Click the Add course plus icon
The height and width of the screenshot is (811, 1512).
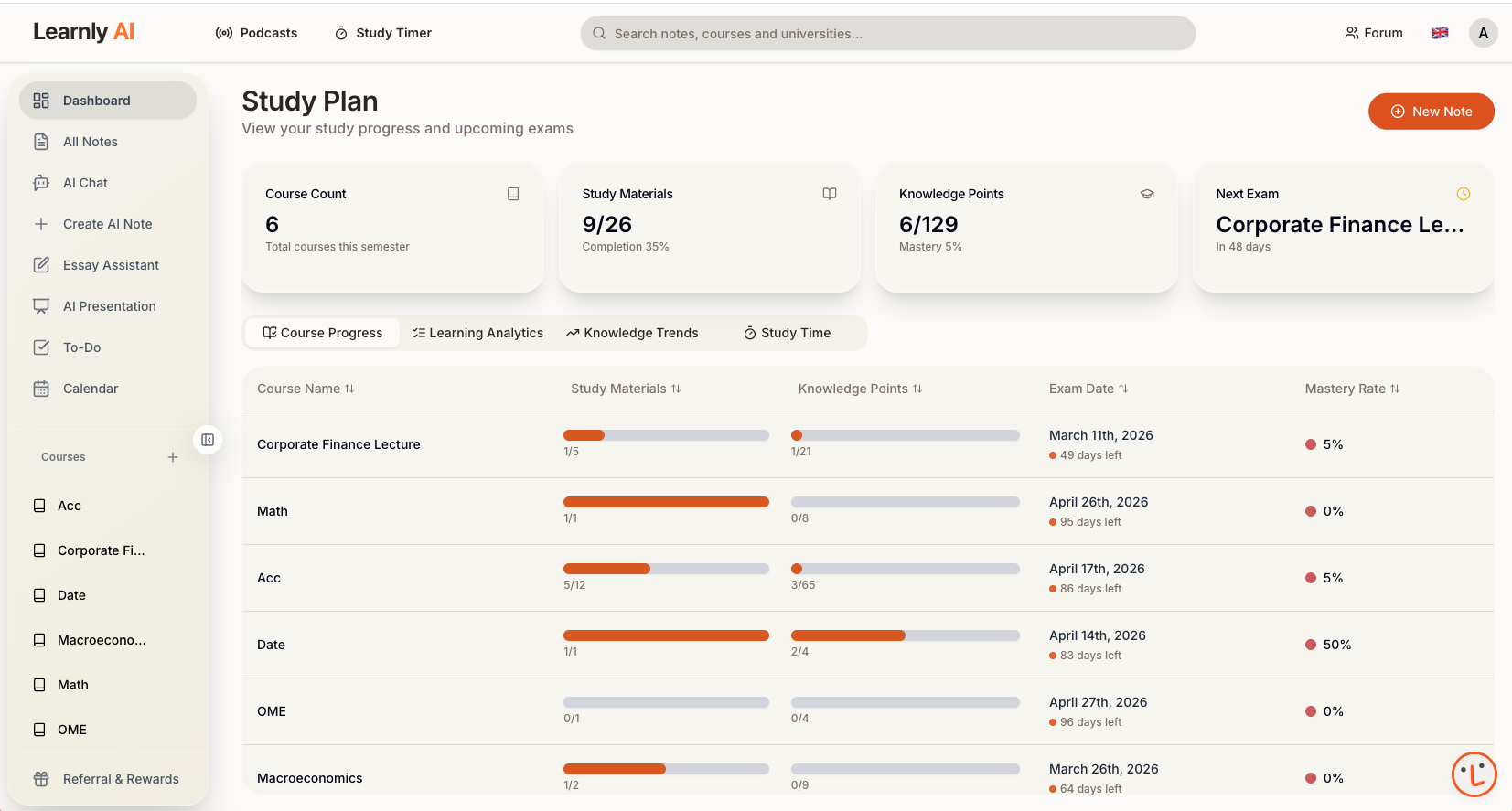173,457
